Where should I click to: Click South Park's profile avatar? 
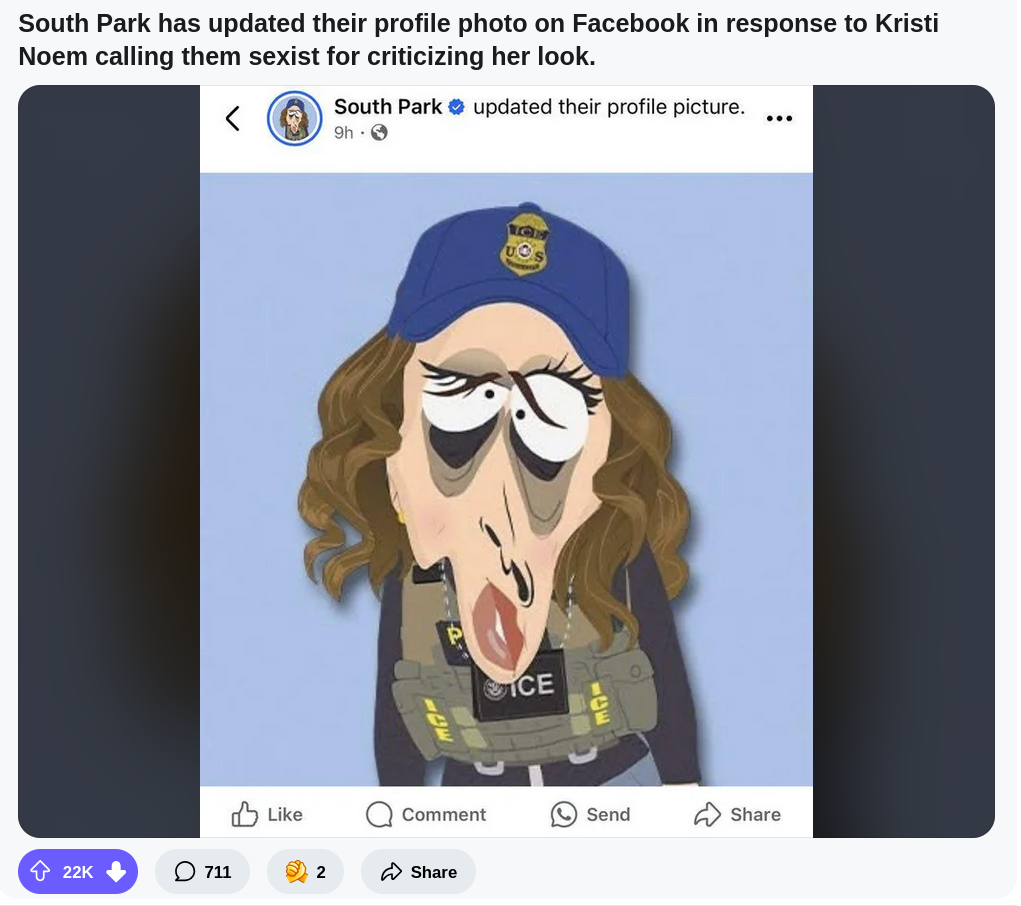pyautogui.click(x=294, y=119)
